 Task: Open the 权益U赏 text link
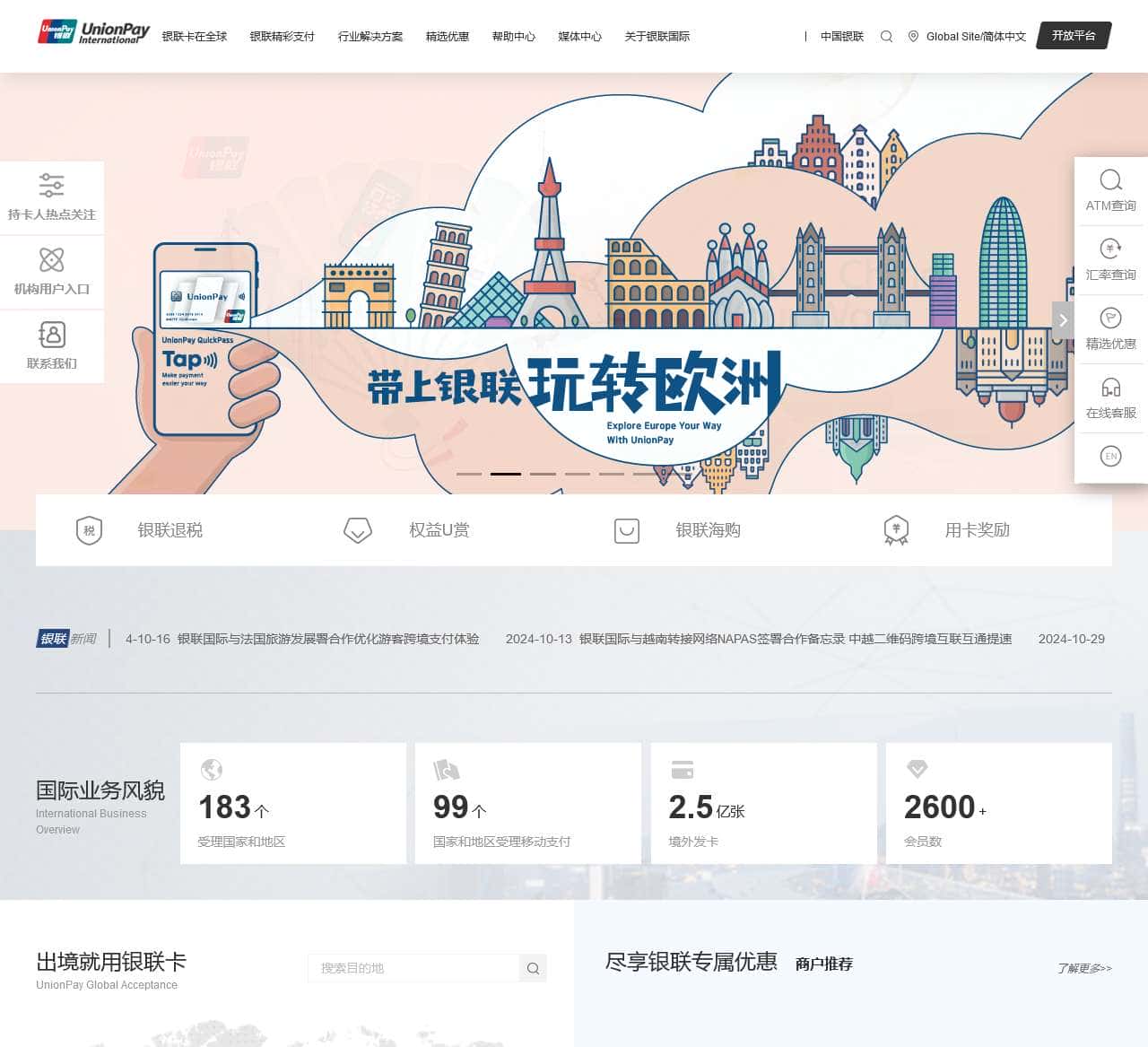(x=439, y=530)
